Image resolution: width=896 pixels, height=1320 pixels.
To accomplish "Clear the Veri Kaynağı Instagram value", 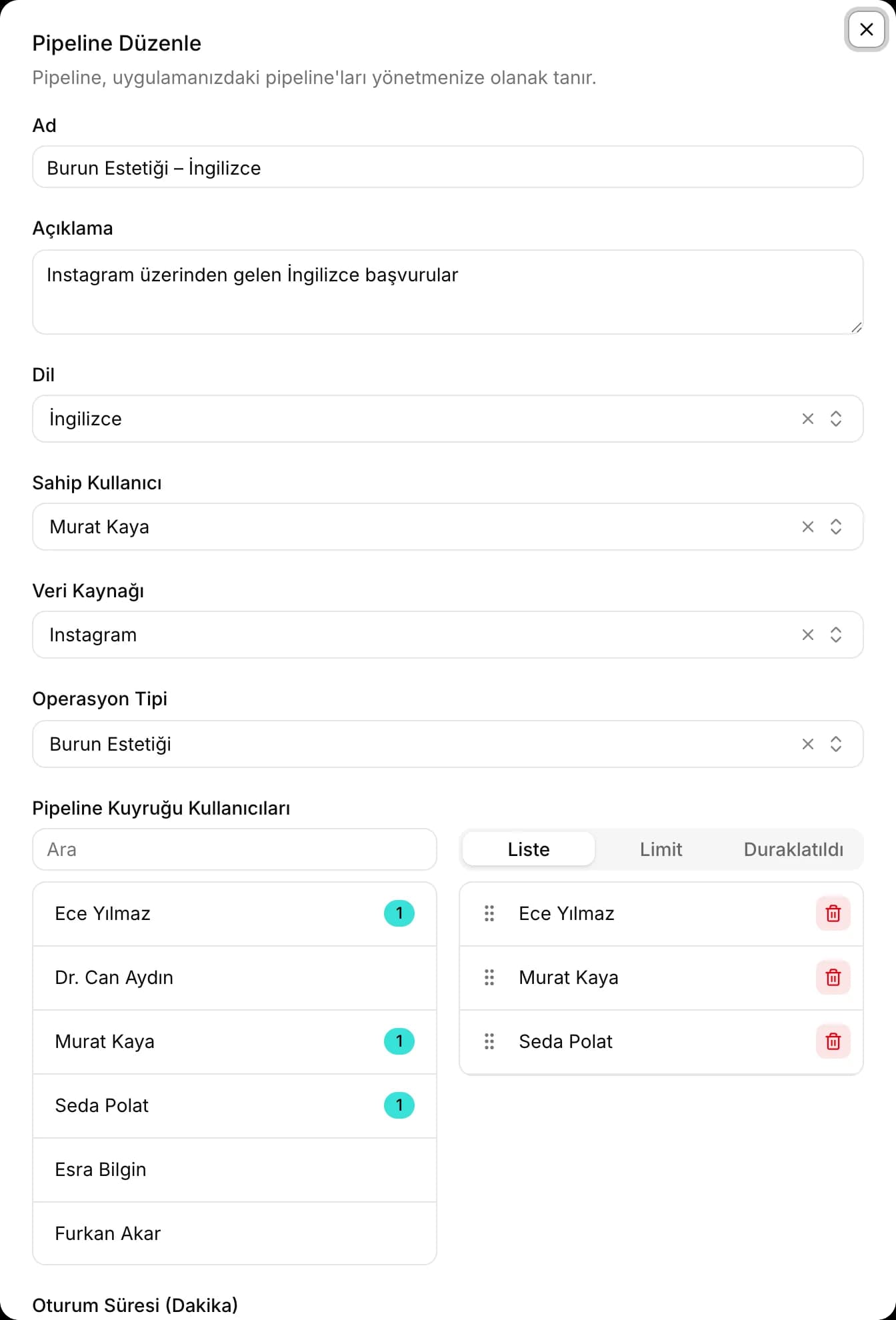I will coord(808,635).
